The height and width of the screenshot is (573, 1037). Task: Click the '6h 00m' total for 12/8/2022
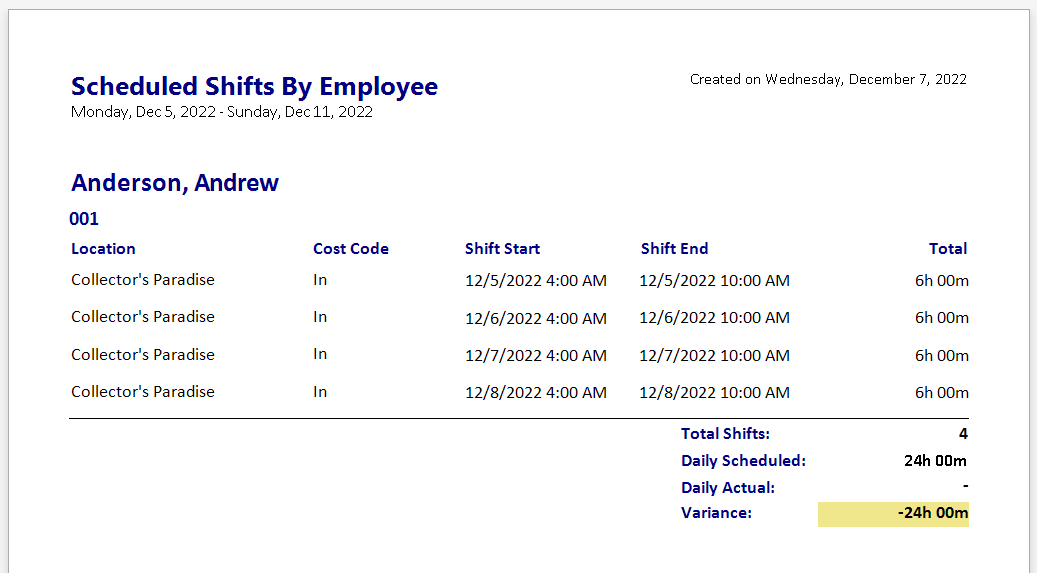click(x=942, y=392)
